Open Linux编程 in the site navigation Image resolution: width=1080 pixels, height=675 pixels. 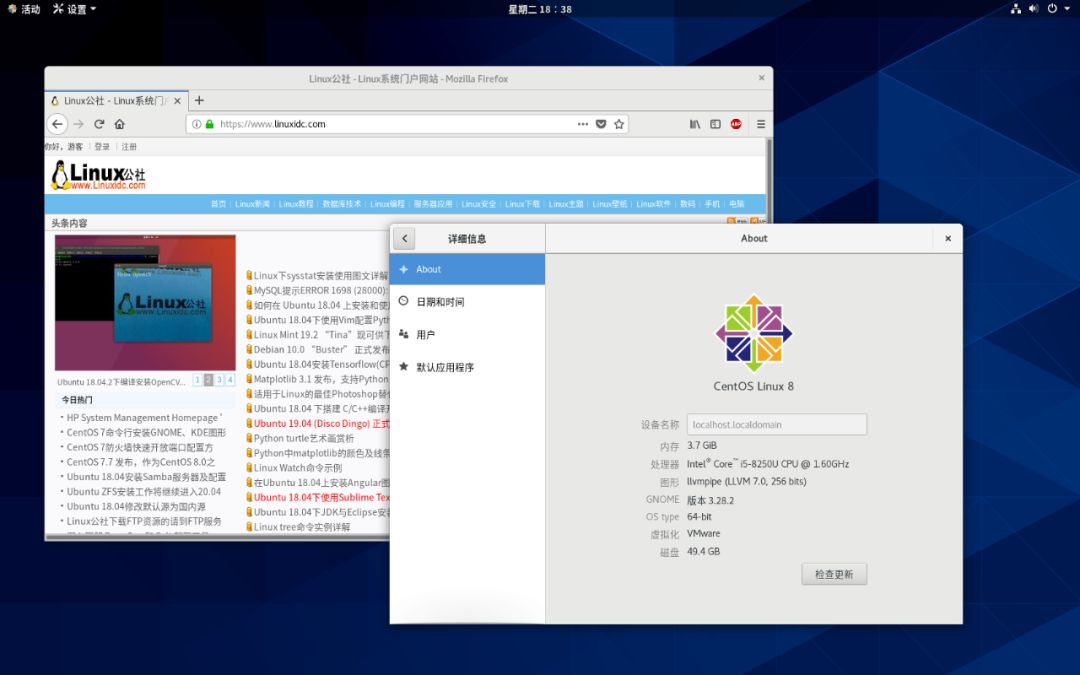(x=387, y=204)
